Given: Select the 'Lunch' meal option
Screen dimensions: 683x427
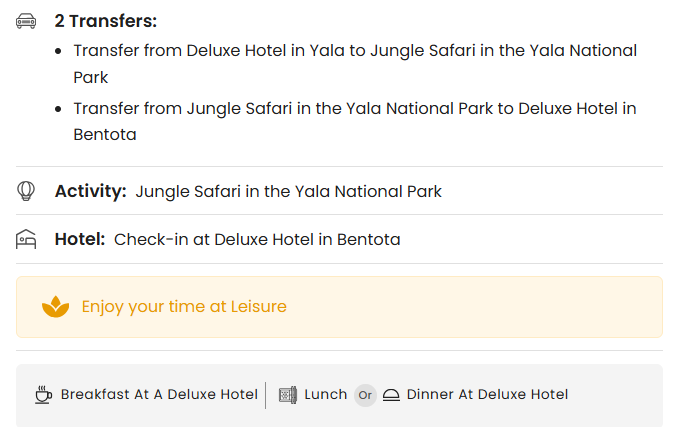Looking at the screenshot, I should click(325, 394).
